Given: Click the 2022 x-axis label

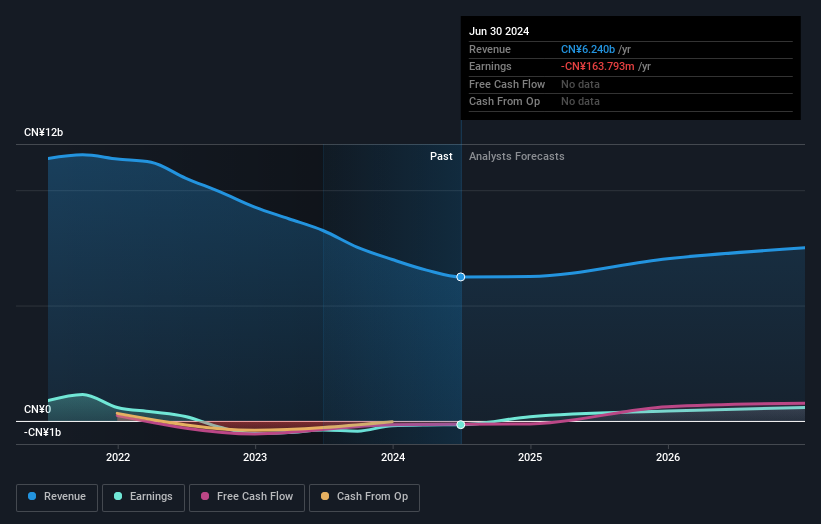Looking at the screenshot, I should tap(118, 457).
